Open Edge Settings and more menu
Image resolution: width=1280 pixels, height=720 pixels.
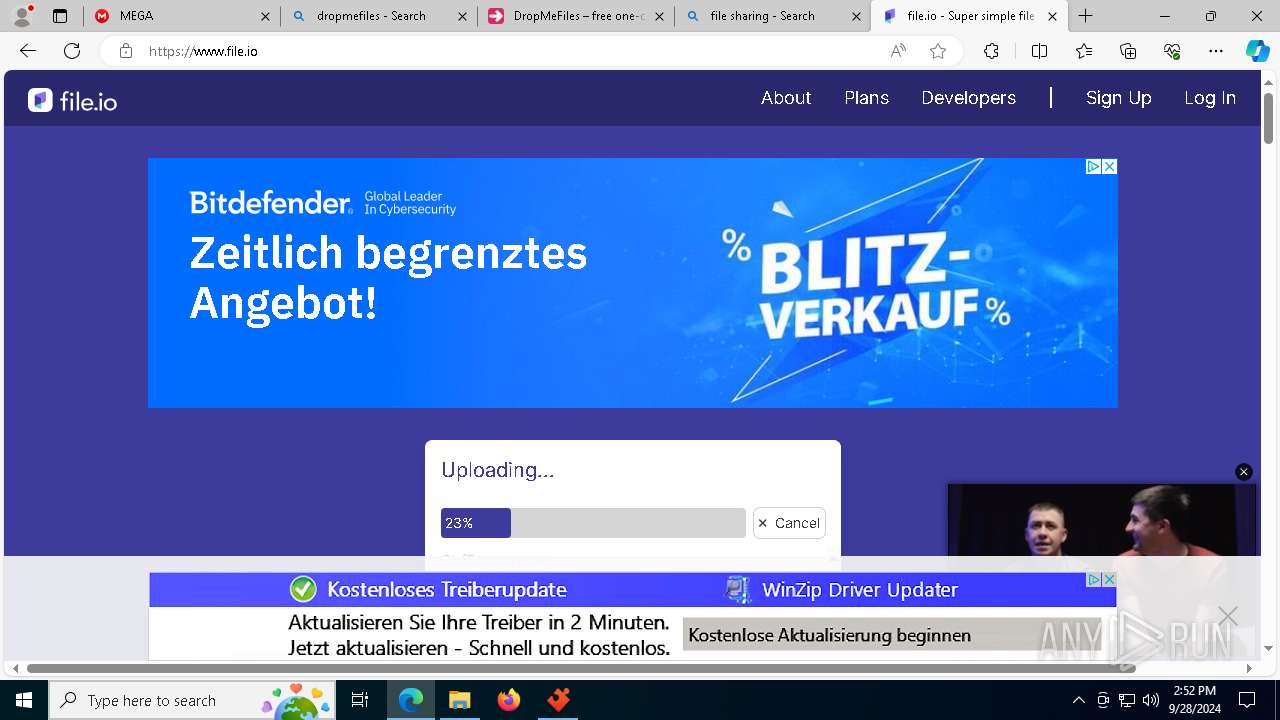click(x=1216, y=51)
